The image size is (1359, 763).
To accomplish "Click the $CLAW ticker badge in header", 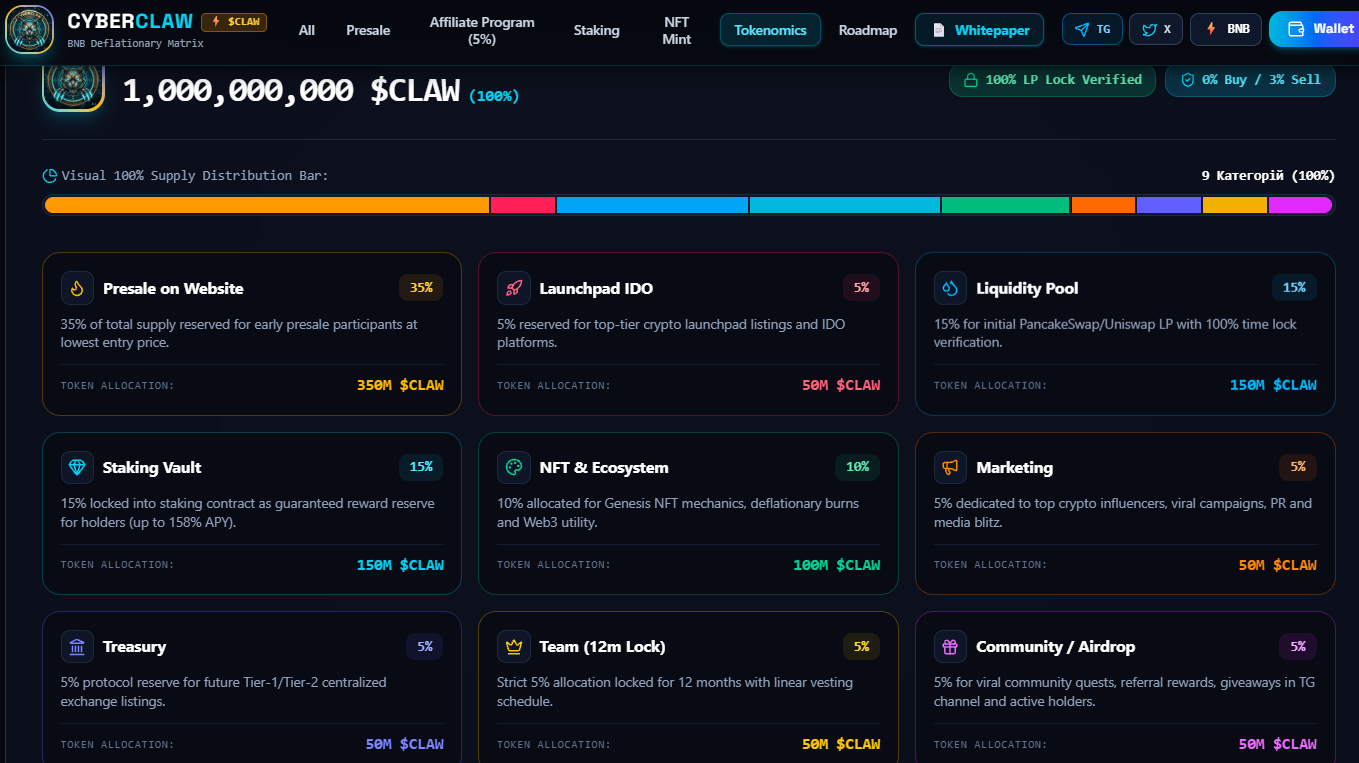I will click(234, 22).
